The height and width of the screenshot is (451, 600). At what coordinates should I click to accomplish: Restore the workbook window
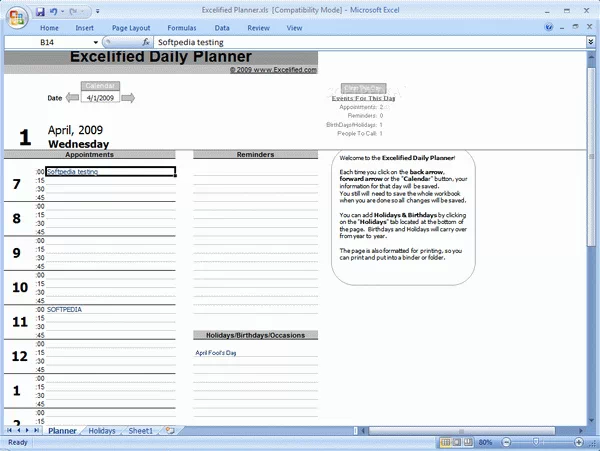point(575,27)
